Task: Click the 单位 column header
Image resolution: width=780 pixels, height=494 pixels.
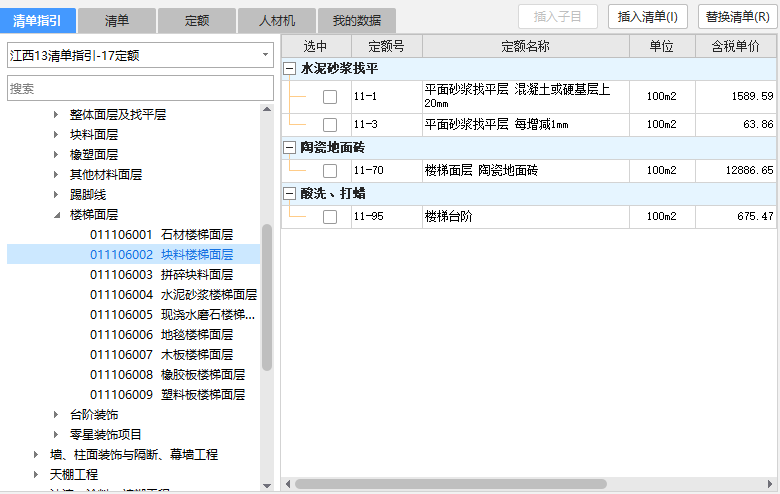Action: coord(662,46)
